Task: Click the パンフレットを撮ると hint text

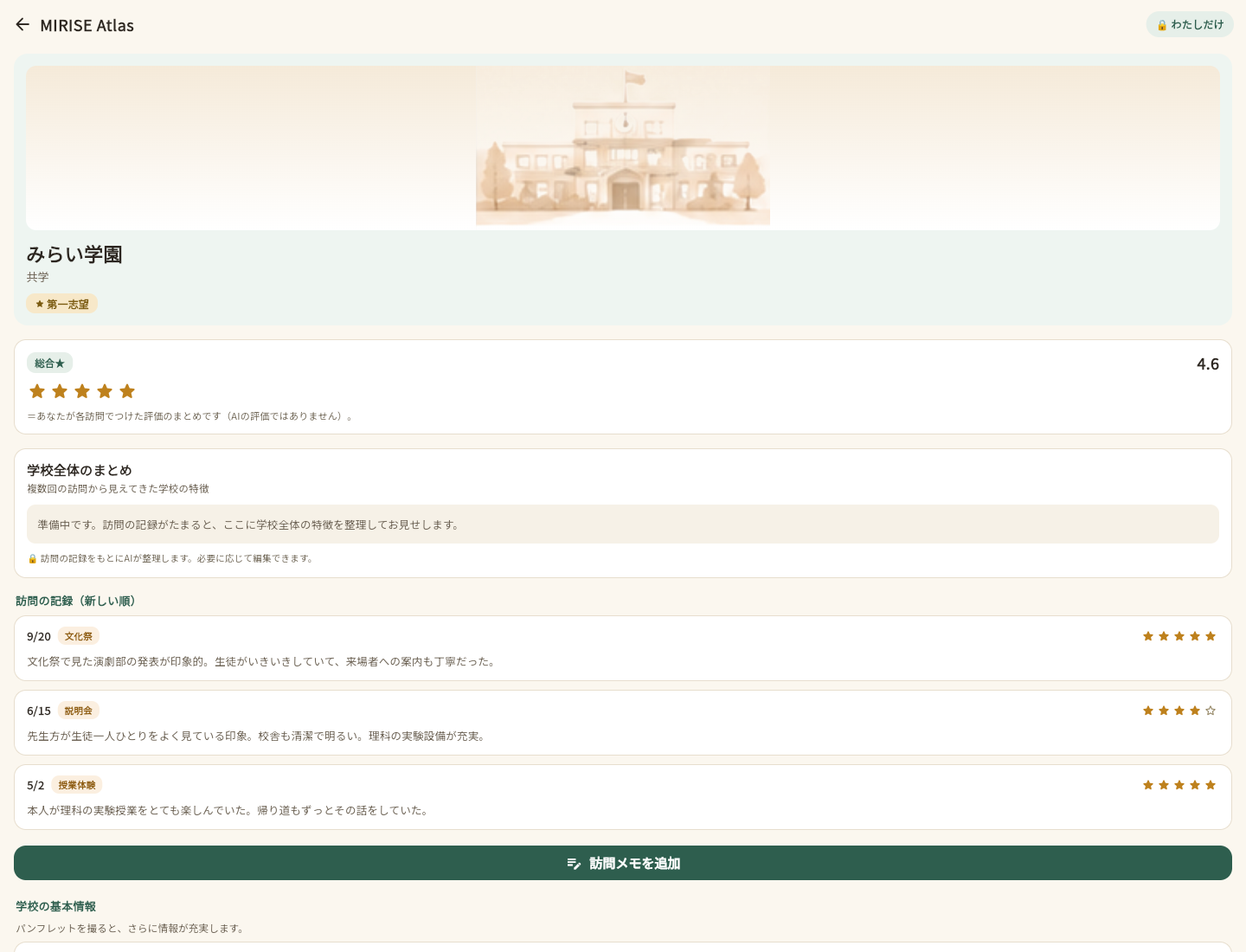Action: pyautogui.click(x=130, y=928)
